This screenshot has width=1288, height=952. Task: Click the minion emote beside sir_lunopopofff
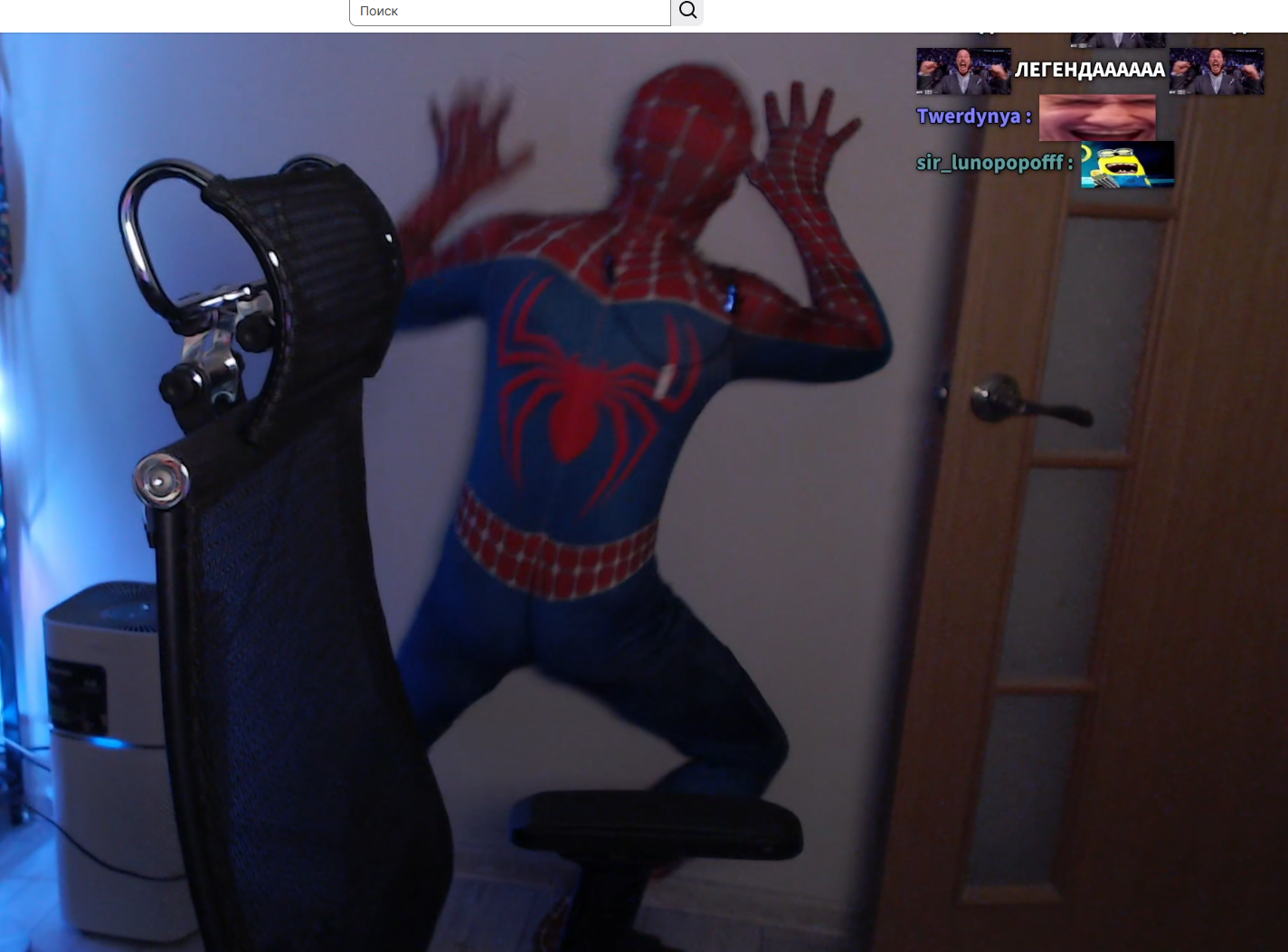1127,165
